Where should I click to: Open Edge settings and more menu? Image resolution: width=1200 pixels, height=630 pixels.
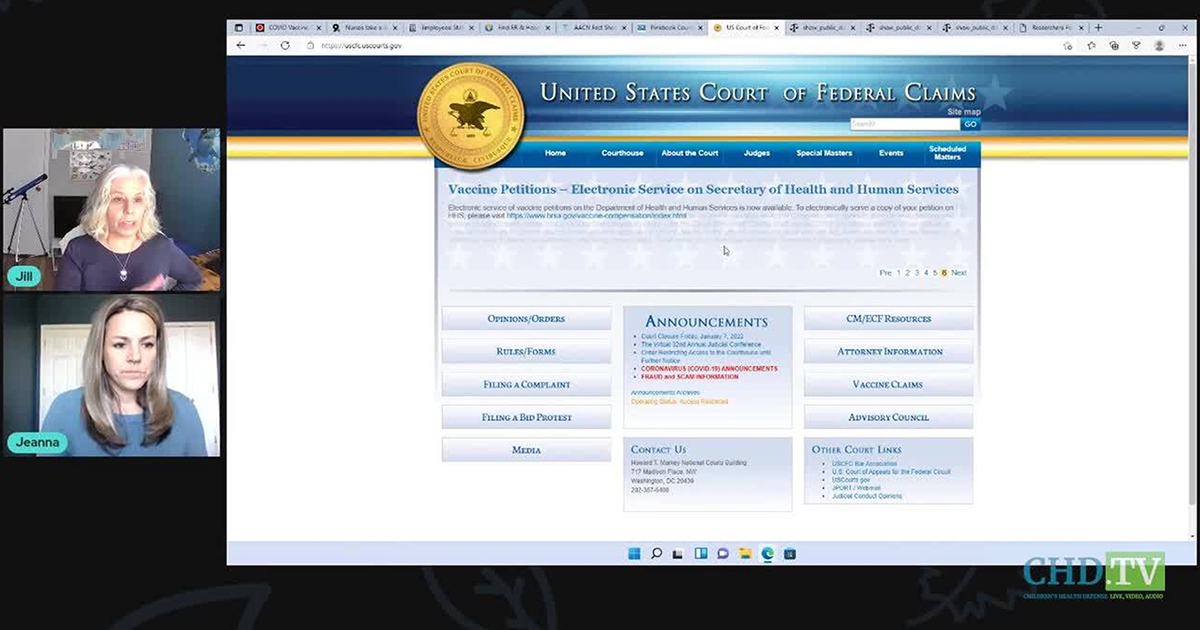coord(1182,46)
